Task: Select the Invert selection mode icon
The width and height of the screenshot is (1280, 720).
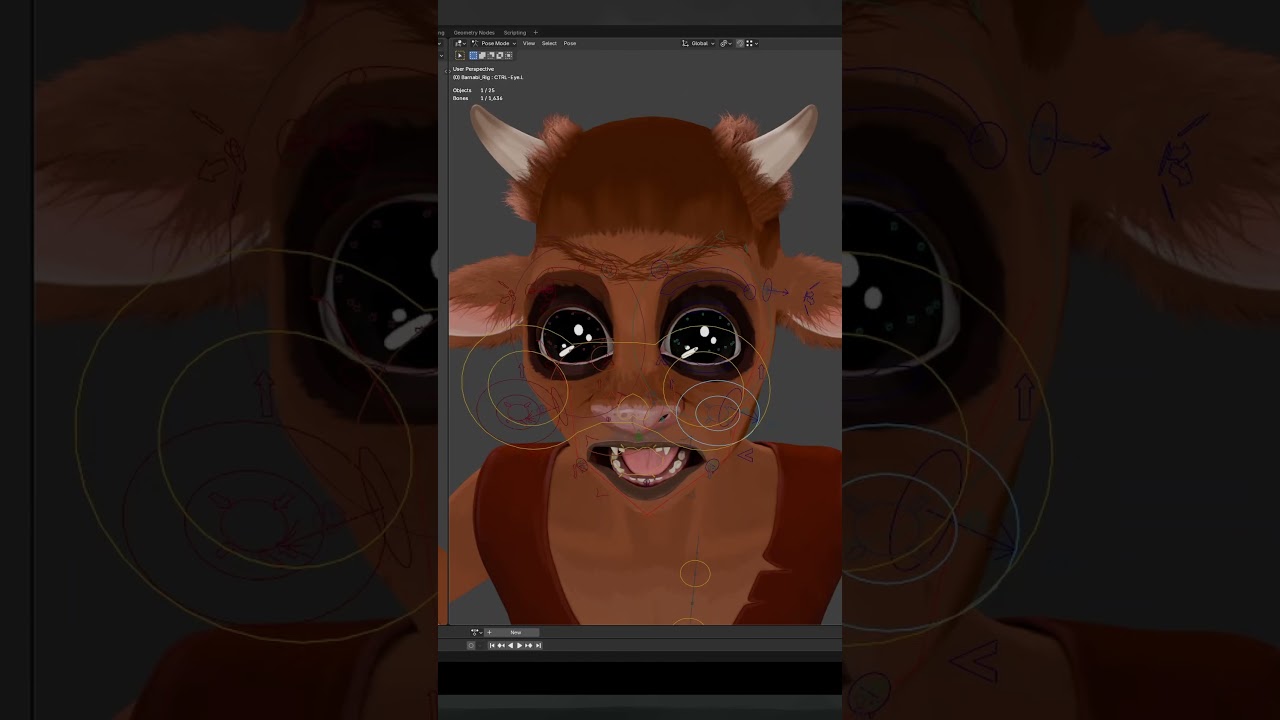Action: click(x=500, y=55)
